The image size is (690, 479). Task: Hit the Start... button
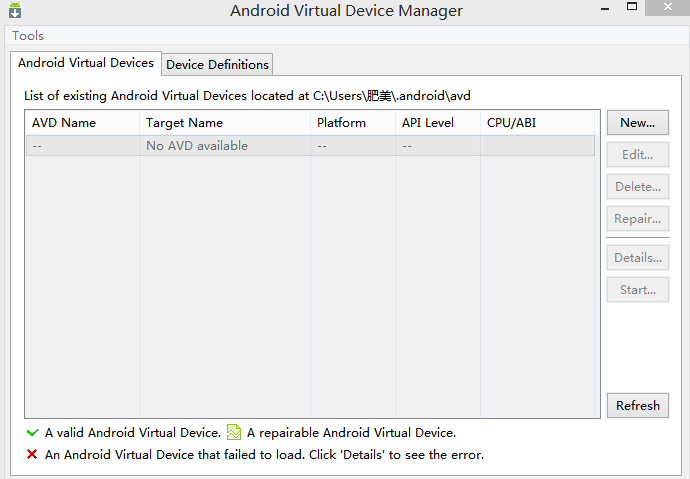[x=637, y=290]
